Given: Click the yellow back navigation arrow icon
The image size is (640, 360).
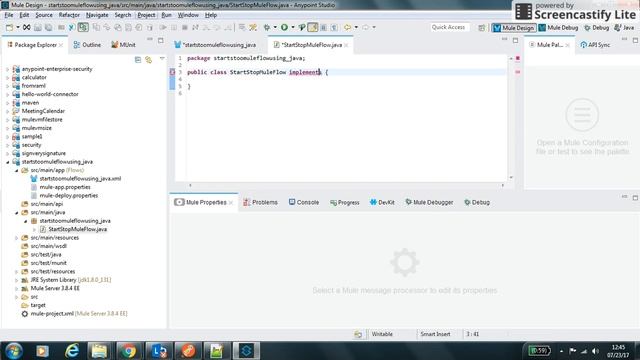Looking at the screenshot, I should click(x=347, y=27).
